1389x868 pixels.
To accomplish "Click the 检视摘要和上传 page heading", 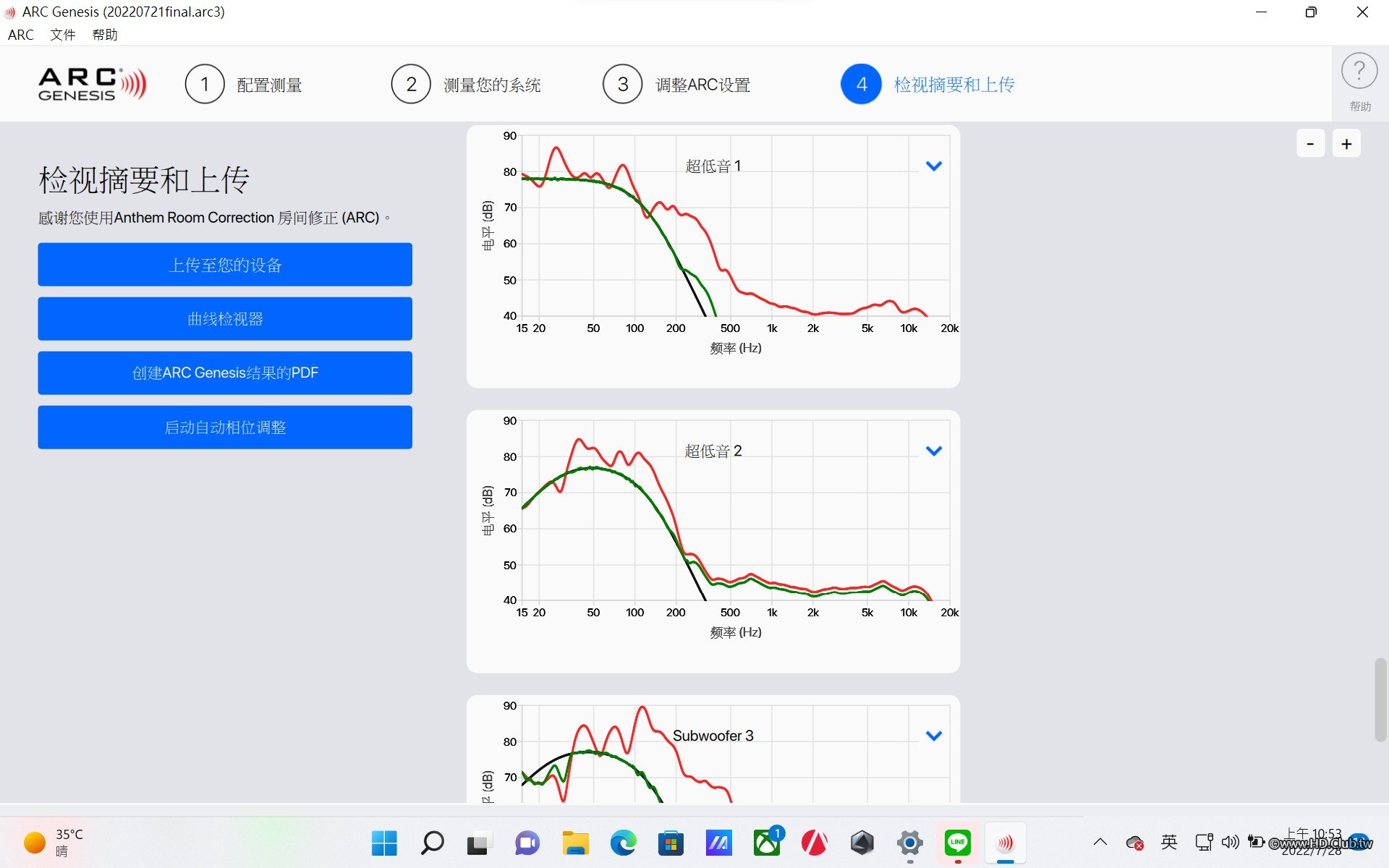I will click(x=144, y=180).
